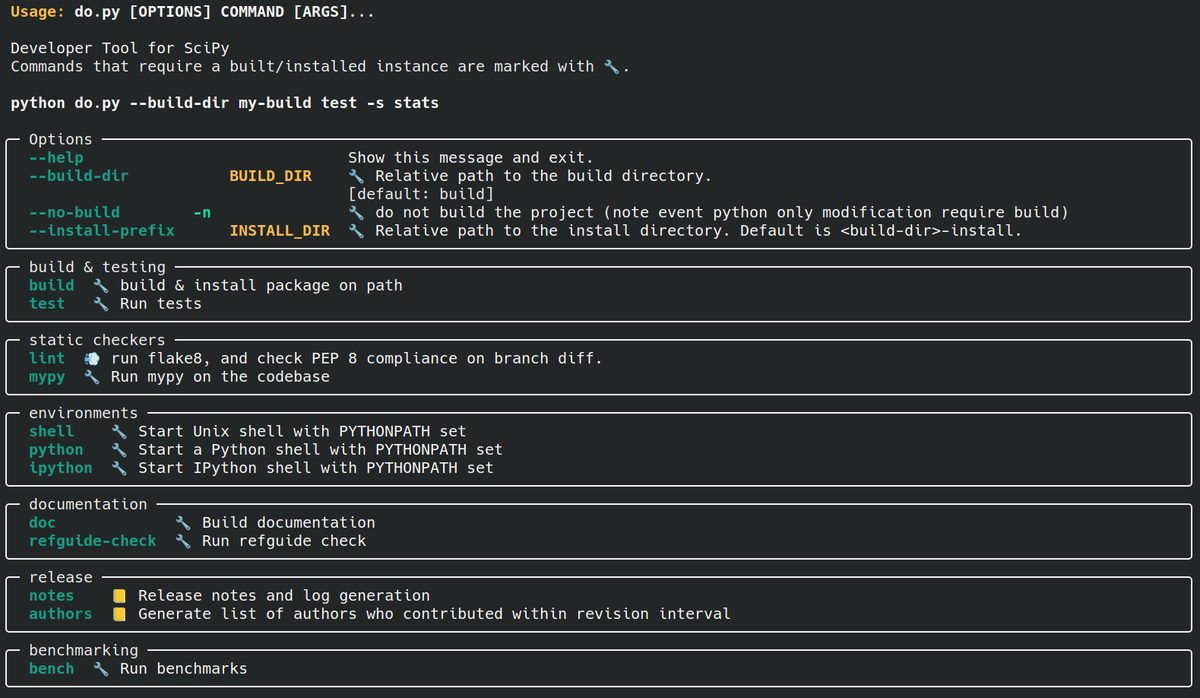Click the 'documentation' section heading
Image resolution: width=1200 pixels, height=698 pixels.
[88, 505]
